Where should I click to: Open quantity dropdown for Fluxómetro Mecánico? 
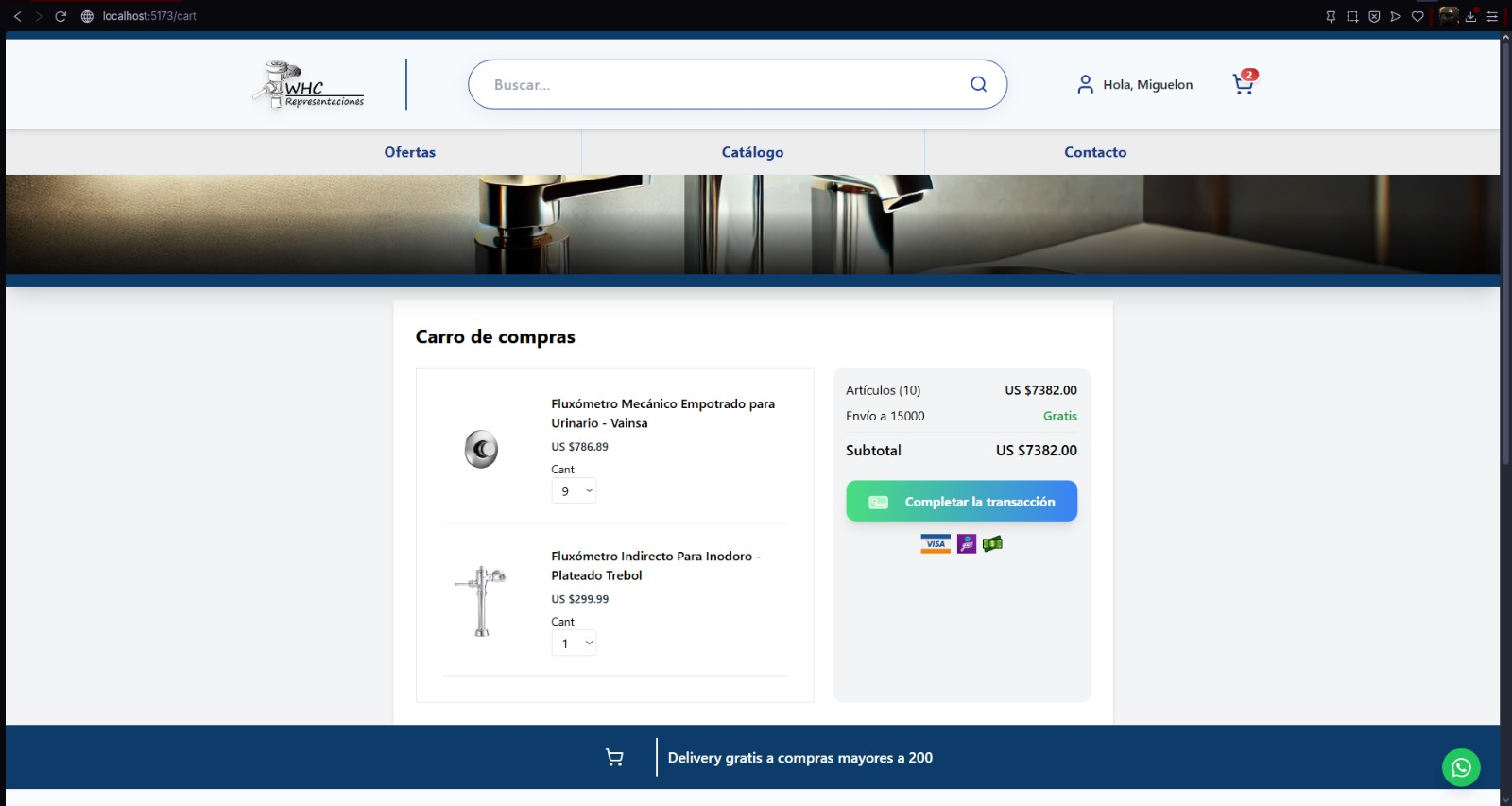pos(574,490)
